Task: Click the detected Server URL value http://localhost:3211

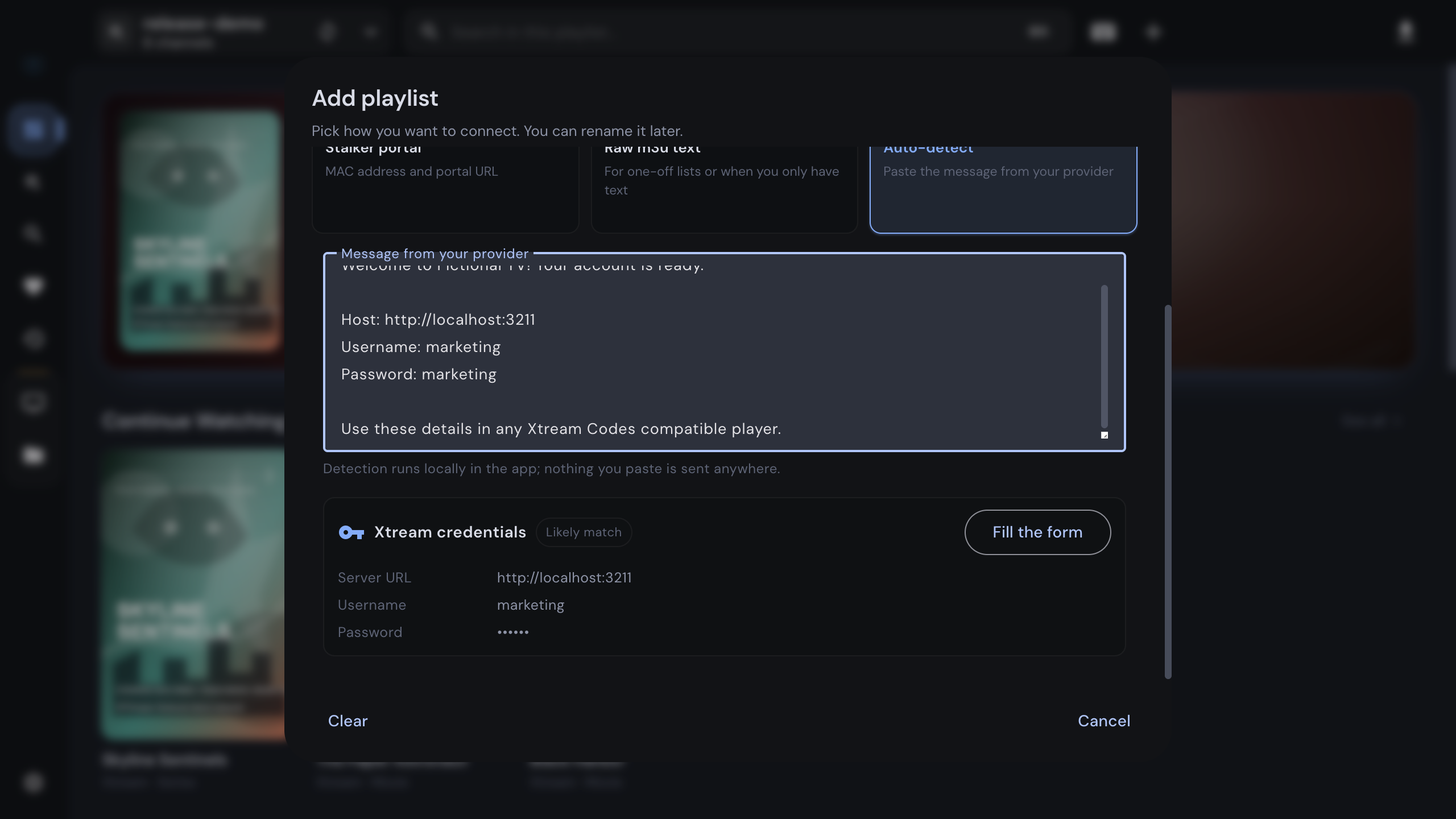Action: (x=564, y=578)
